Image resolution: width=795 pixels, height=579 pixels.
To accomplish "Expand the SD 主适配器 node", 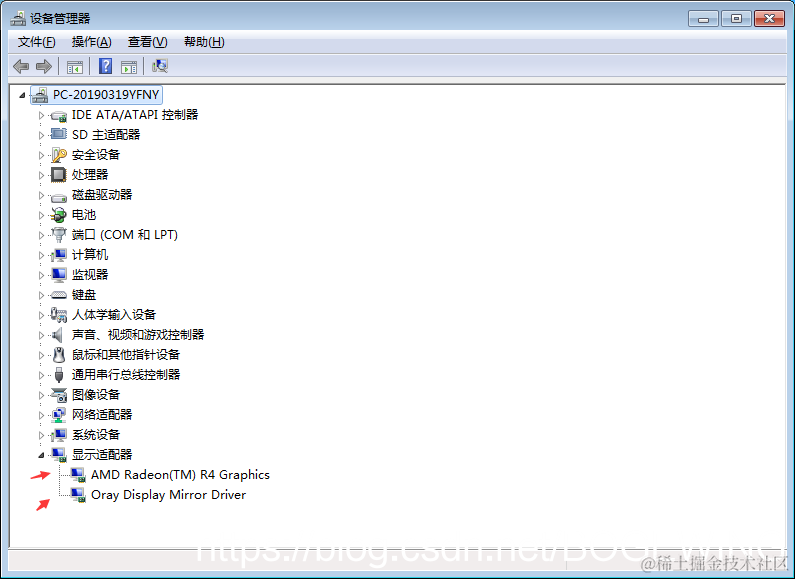I will pyautogui.click(x=42, y=135).
